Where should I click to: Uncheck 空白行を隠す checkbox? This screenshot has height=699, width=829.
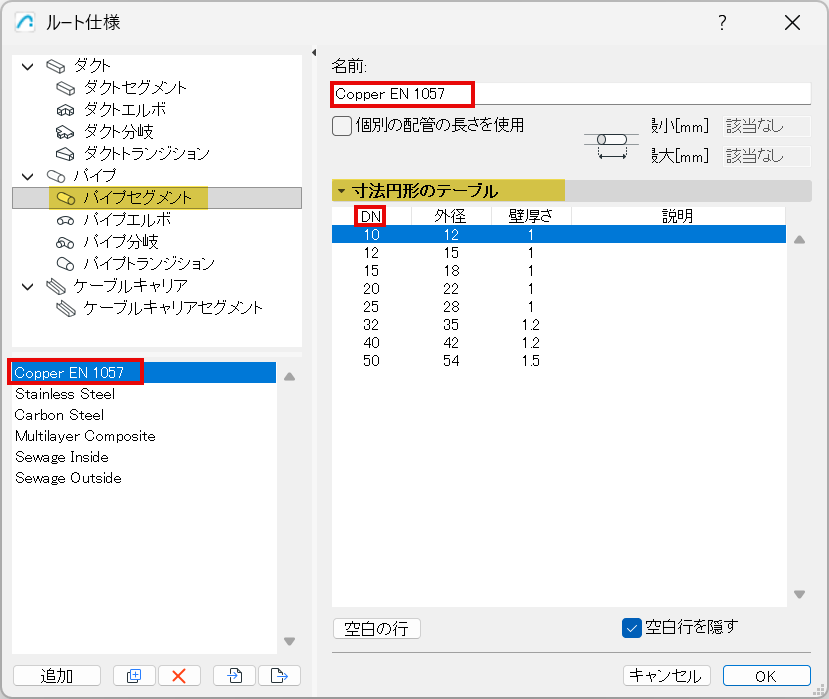632,628
